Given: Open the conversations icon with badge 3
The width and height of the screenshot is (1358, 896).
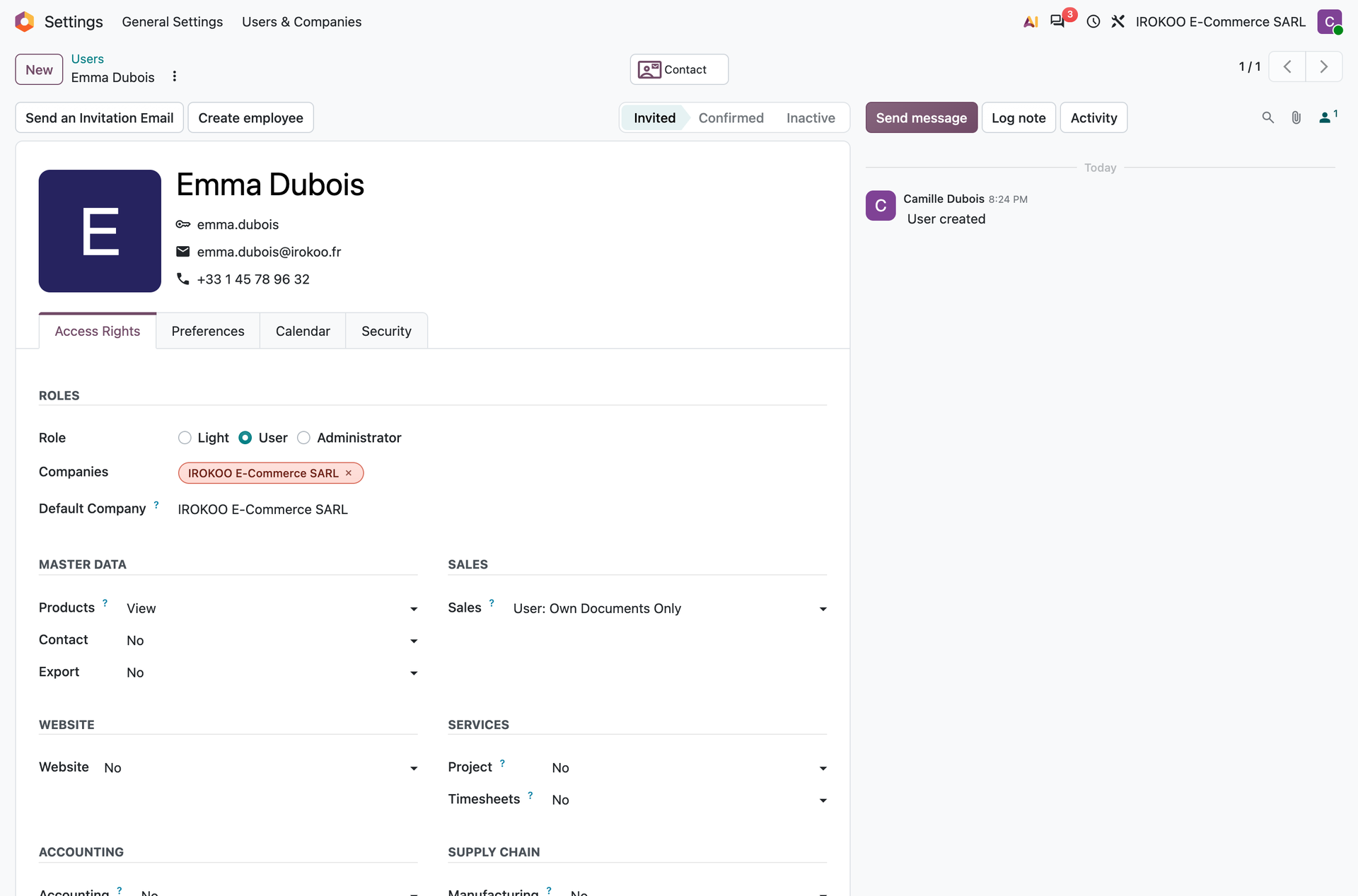Looking at the screenshot, I should [1058, 21].
